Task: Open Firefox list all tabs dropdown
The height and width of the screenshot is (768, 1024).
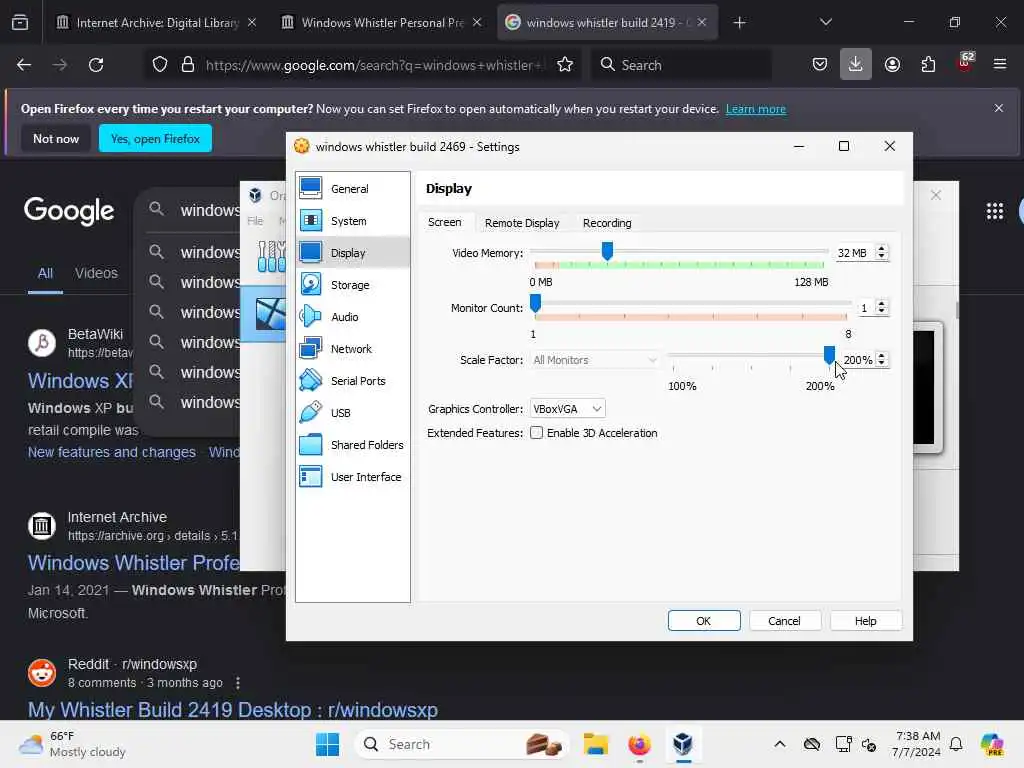Action: 825,22
